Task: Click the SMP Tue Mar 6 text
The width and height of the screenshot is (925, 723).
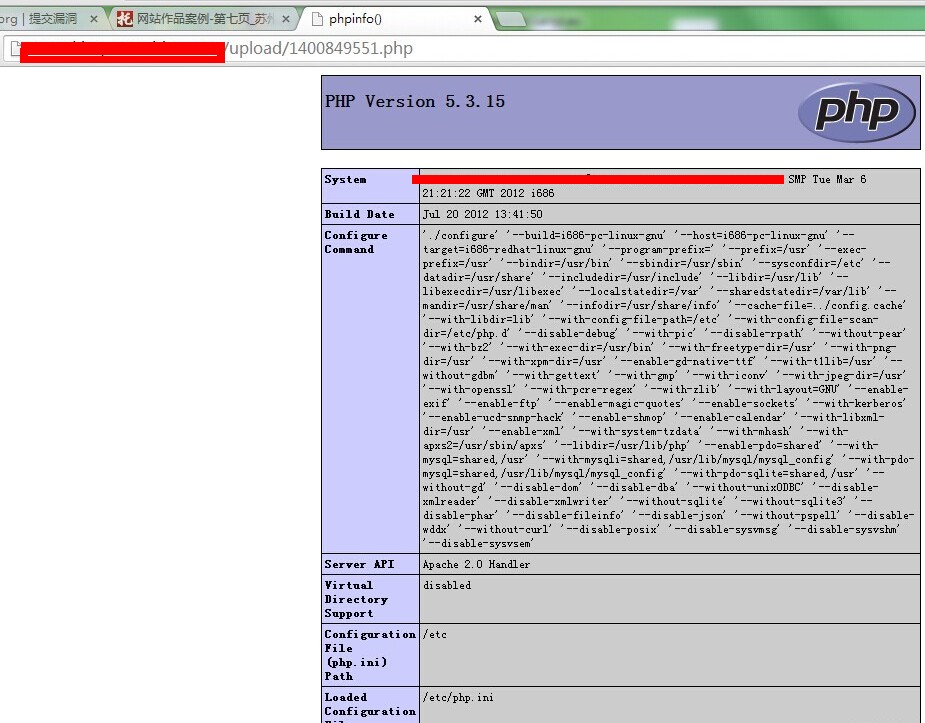Action: click(827, 179)
